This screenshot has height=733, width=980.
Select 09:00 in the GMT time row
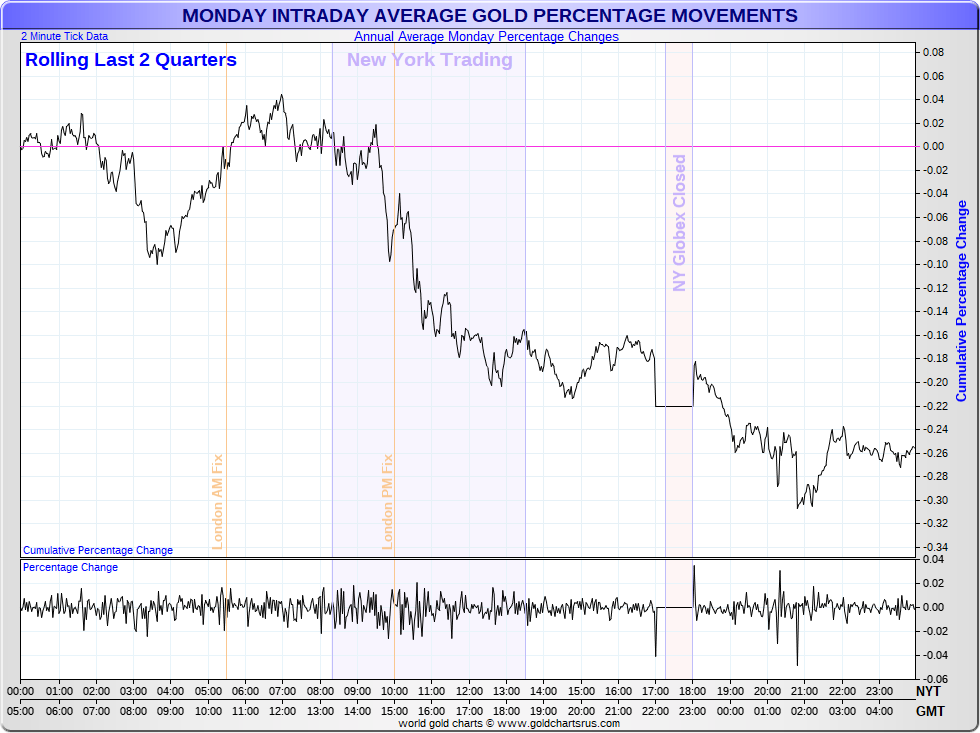point(170,711)
